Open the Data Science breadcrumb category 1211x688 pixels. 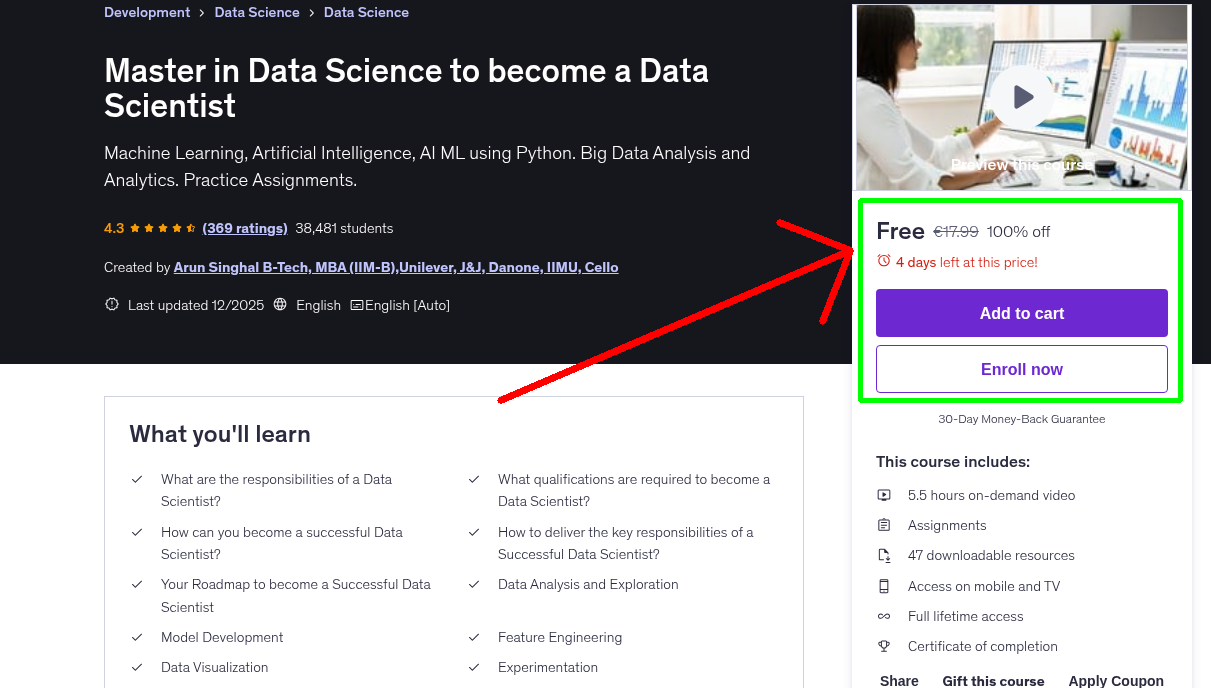coord(257,12)
